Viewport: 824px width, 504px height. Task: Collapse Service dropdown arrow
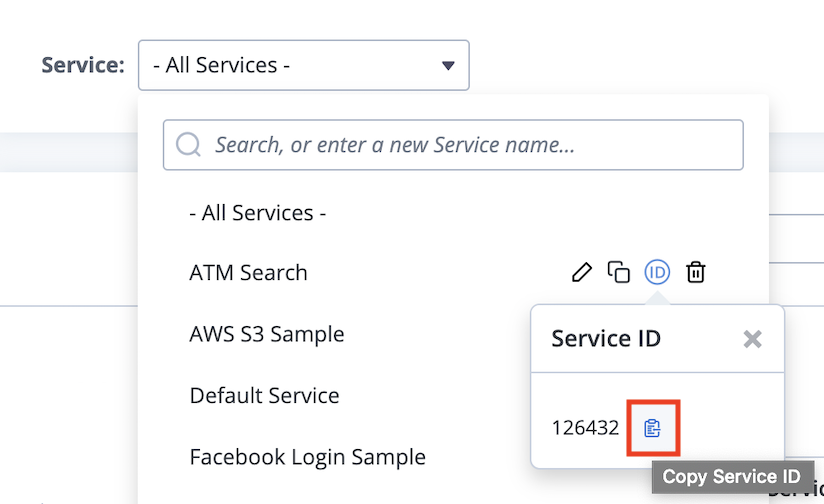point(448,66)
